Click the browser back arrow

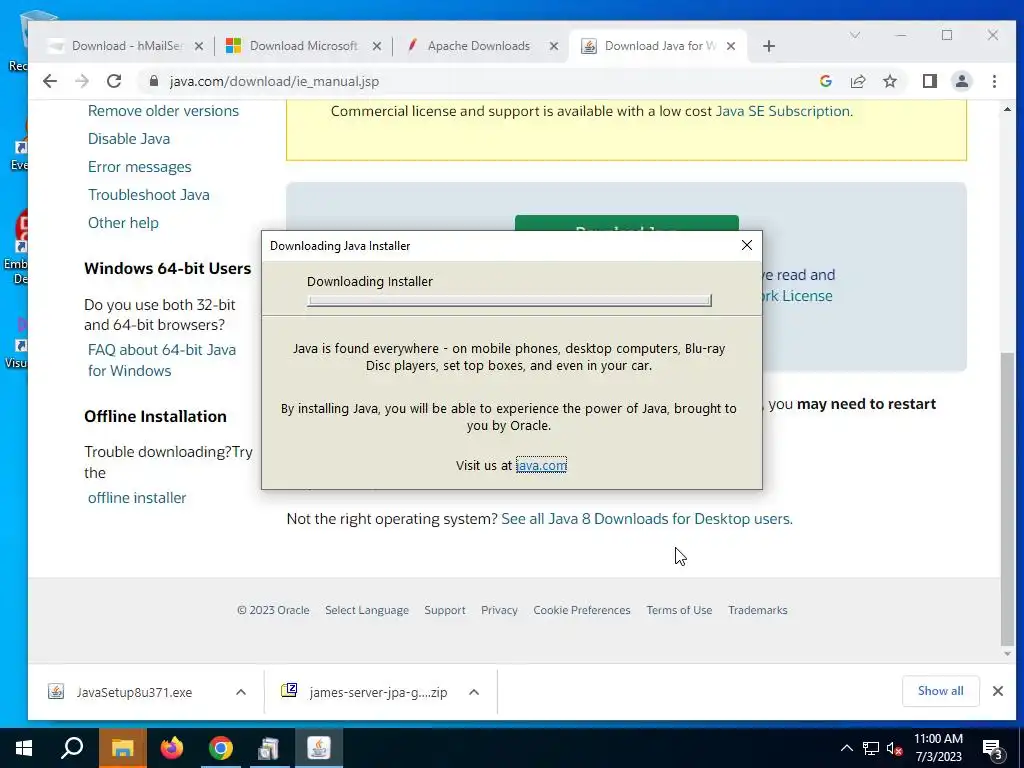click(50, 81)
